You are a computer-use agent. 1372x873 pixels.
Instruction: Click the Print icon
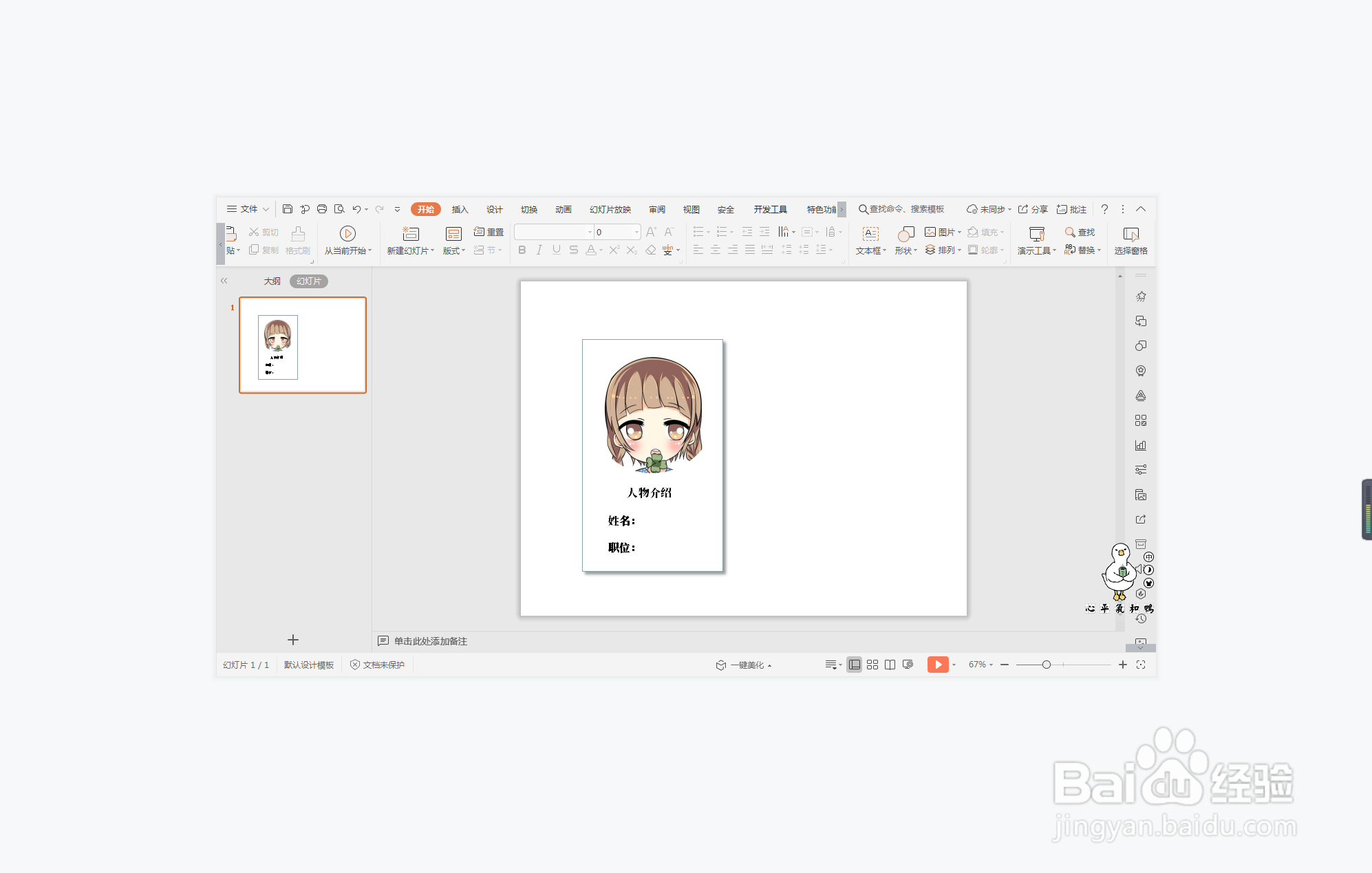point(322,209)
